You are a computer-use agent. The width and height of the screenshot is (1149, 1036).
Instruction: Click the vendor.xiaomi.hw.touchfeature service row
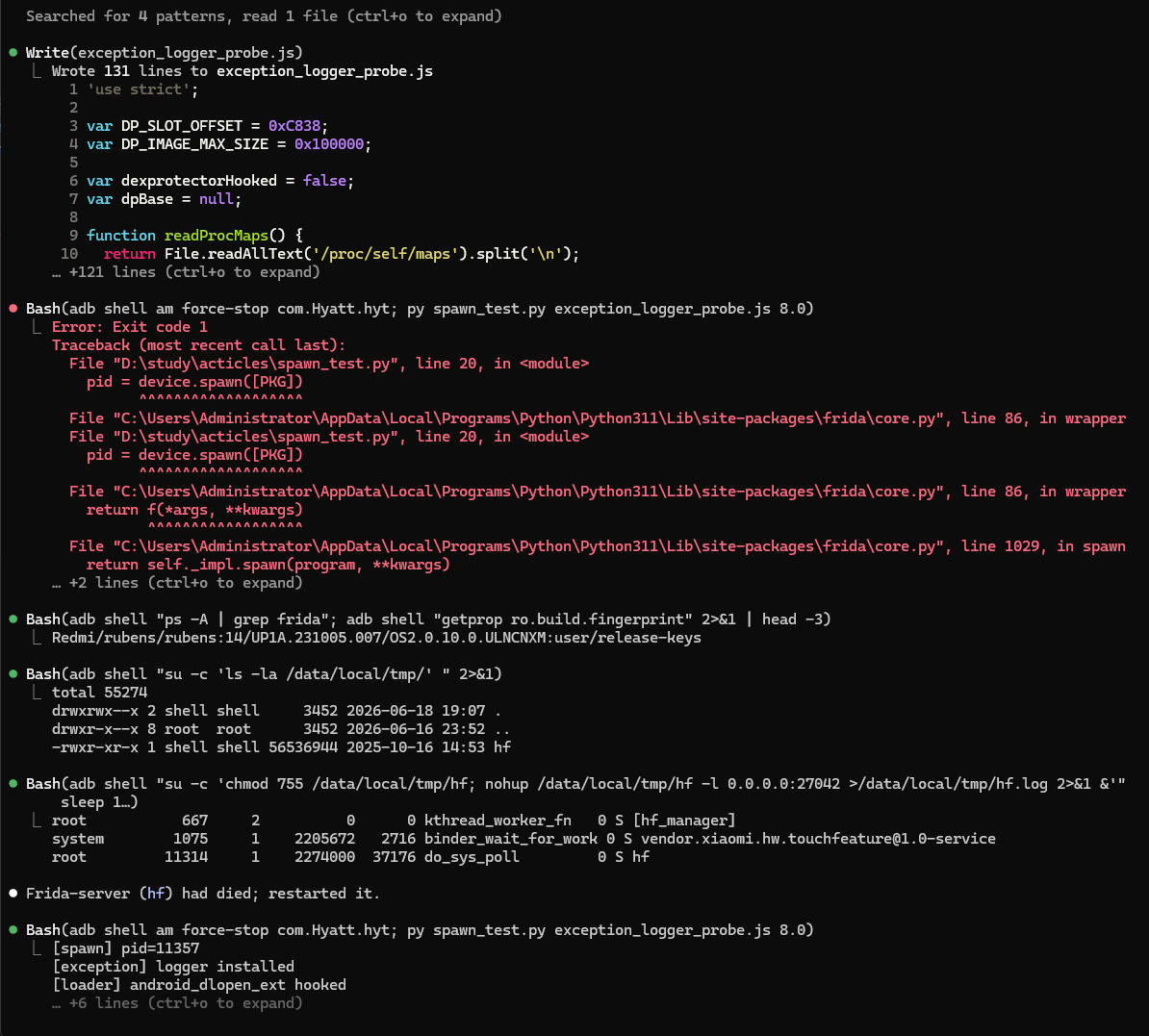523,839
